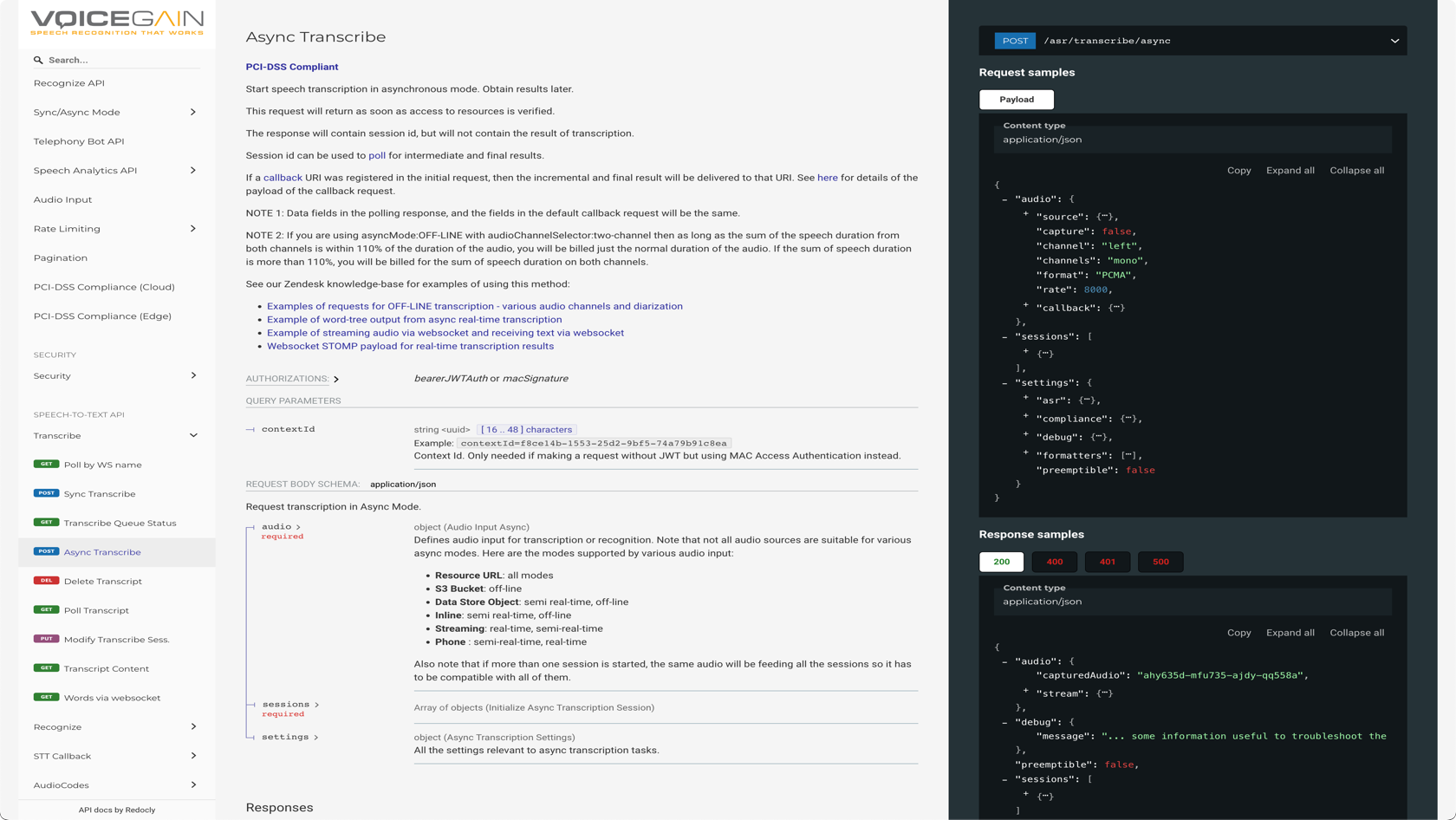The image size is (1456, 820).
Task: Click the GET badge next to Poll Transcript
Action: point(46,610)
